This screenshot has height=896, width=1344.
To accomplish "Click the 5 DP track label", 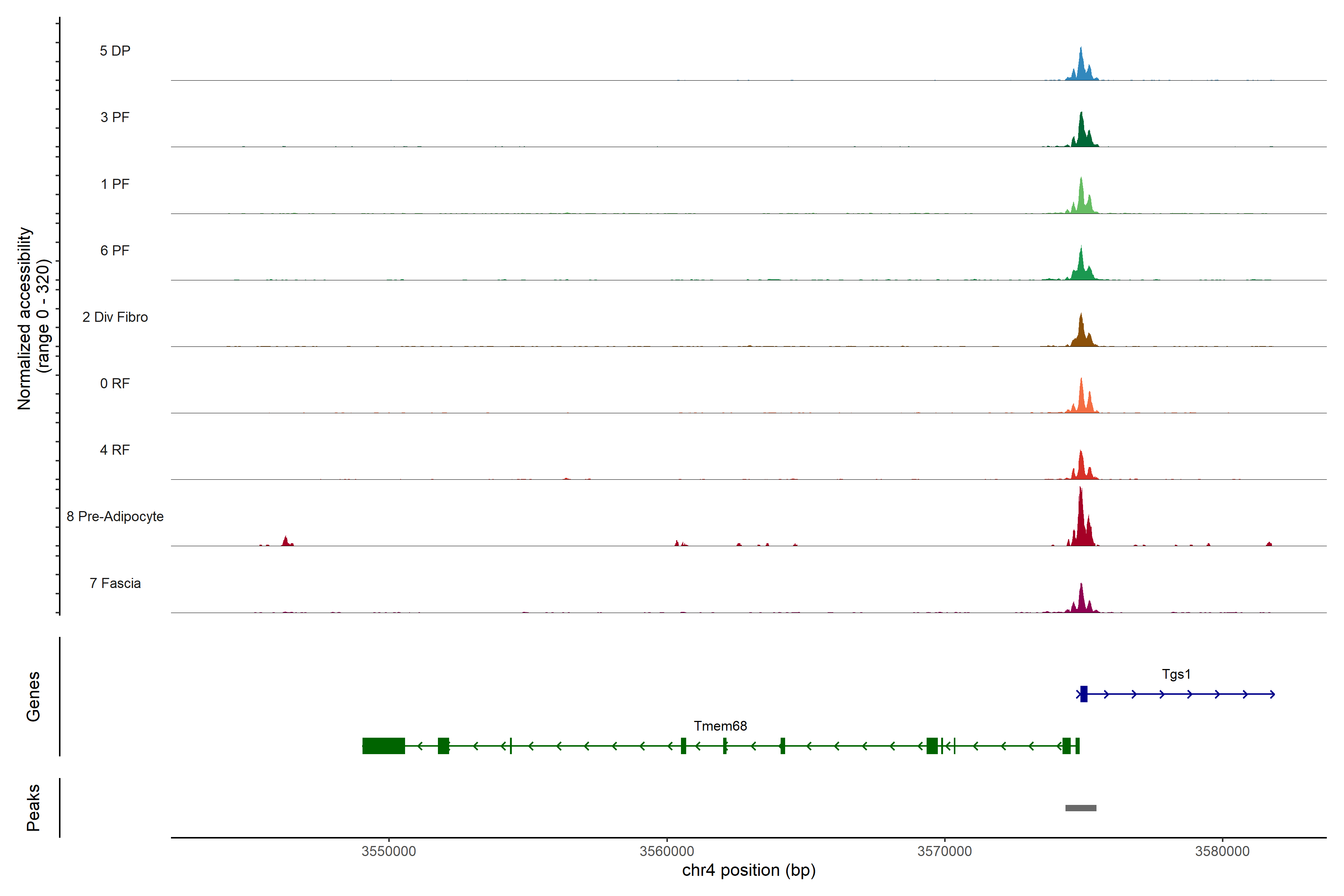I will 115,51.
